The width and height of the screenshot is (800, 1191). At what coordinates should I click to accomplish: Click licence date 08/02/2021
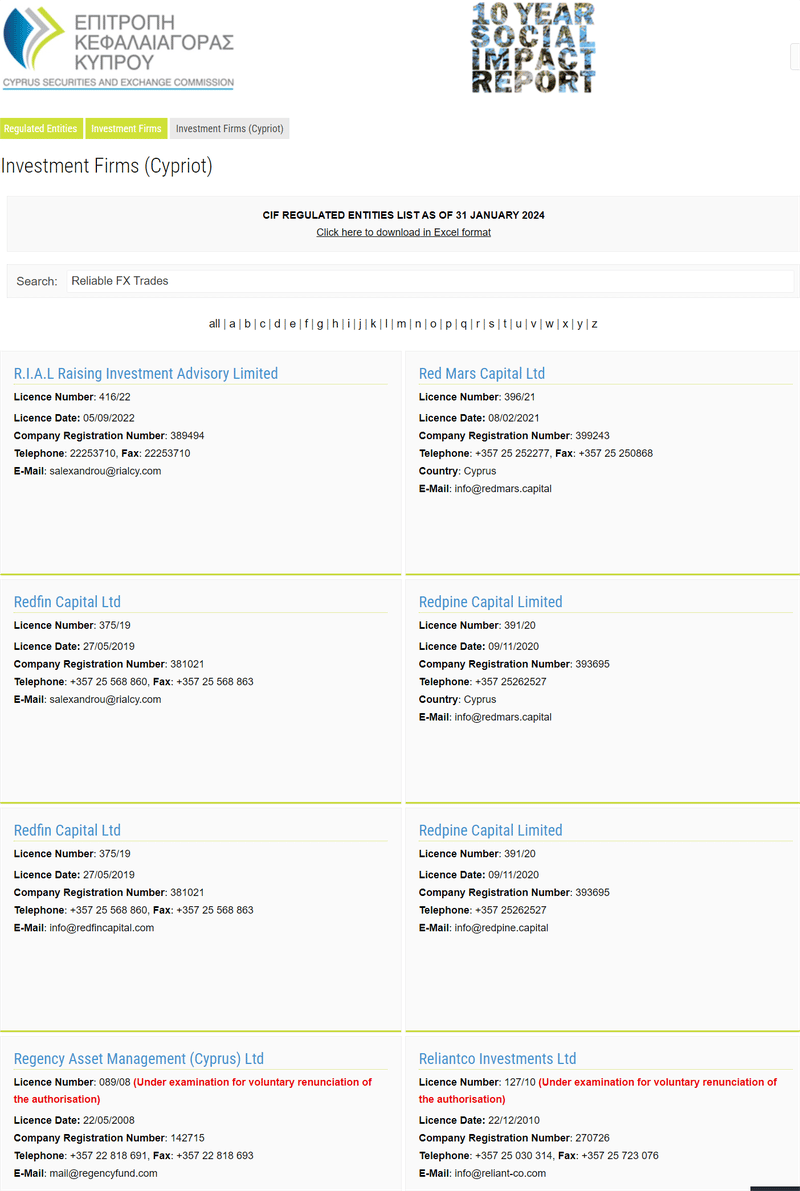coord(514,419)
